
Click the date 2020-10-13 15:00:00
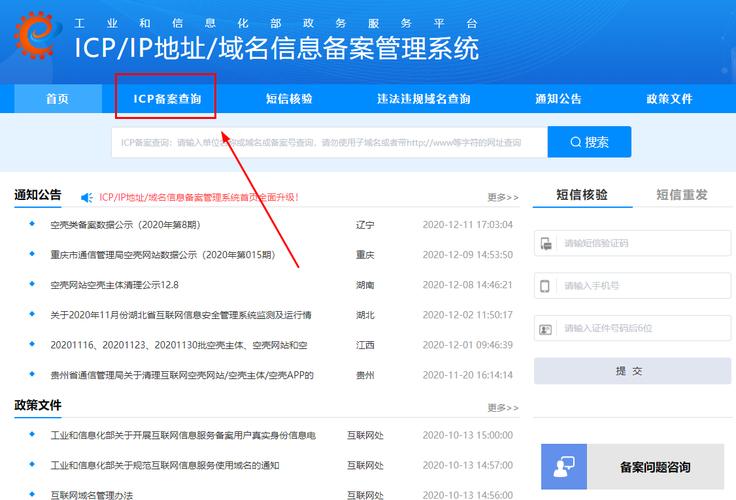pos(468,435)
